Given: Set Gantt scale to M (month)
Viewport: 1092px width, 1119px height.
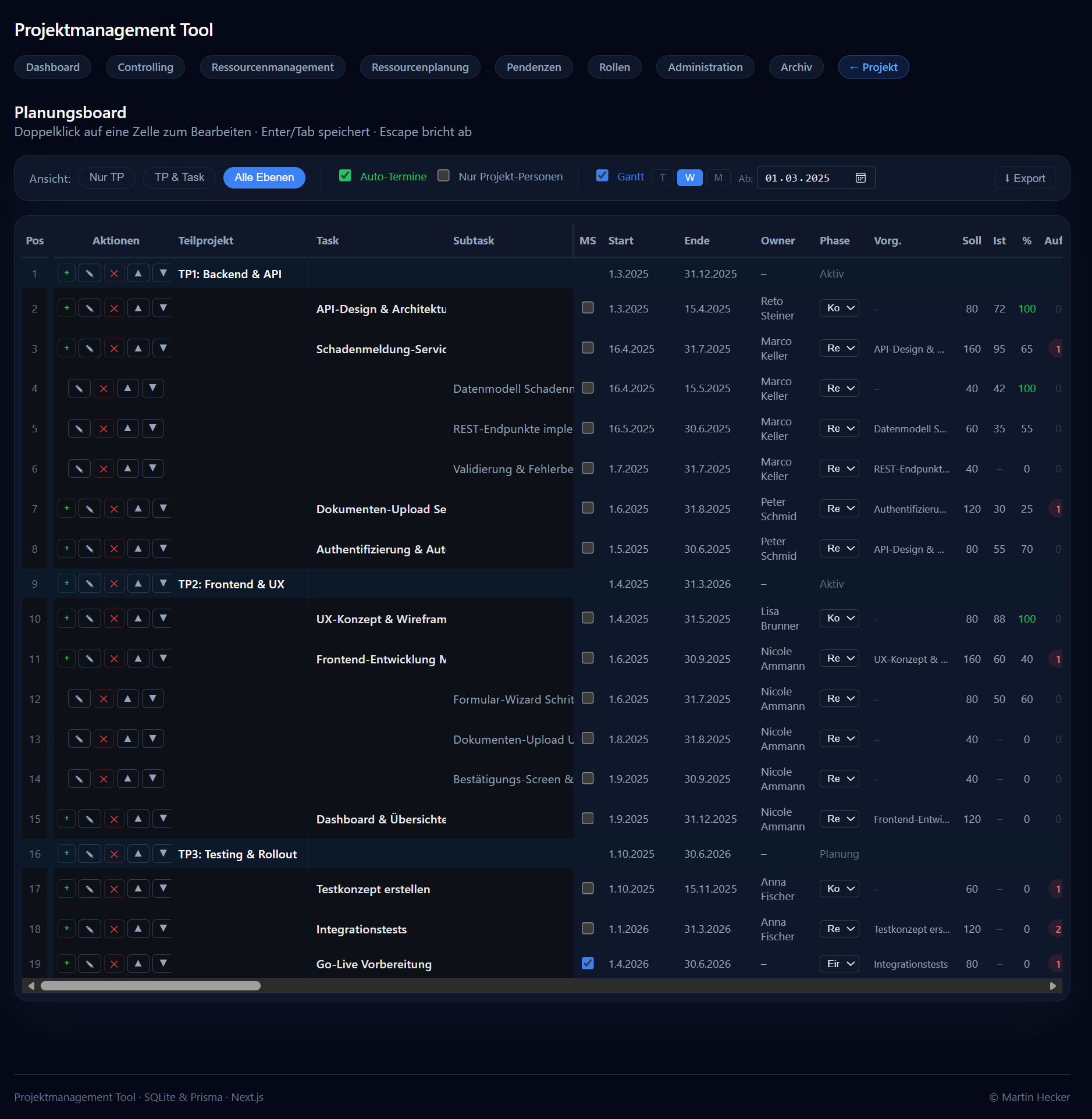Looking at the screenshot, I should pos(718,177).
